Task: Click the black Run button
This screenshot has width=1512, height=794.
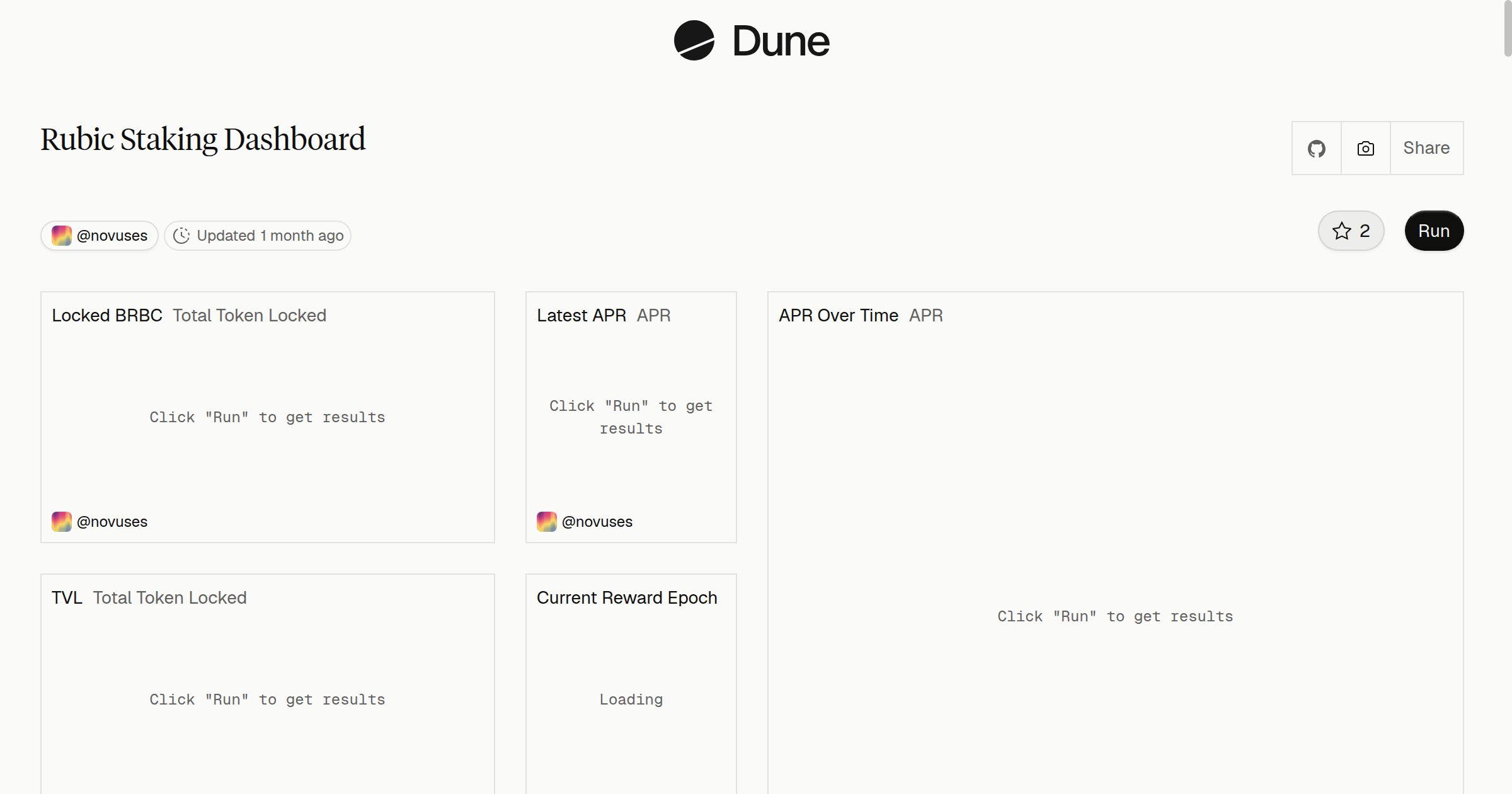Action: tap(1434, 231)
